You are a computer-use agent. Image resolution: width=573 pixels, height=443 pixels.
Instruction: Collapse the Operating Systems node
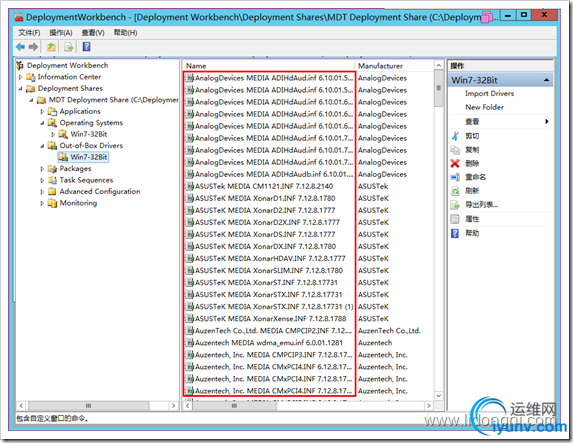click(x=42, y=123)
